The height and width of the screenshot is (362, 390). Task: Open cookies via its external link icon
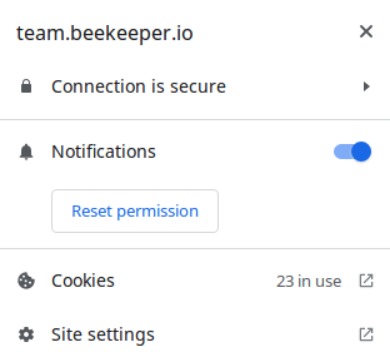pyautogui.click(x=366, y=281)
